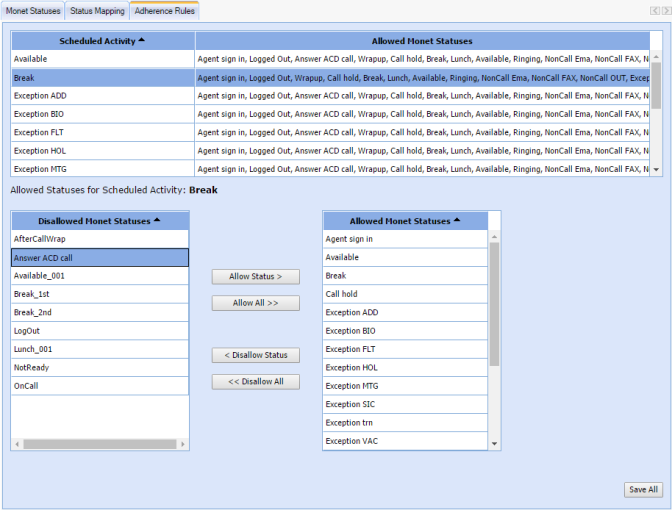The width and height of the screenshot is (672, 510).
Task: Sort the lower Allowed Monet Statuses header
Action: point(405,220)
